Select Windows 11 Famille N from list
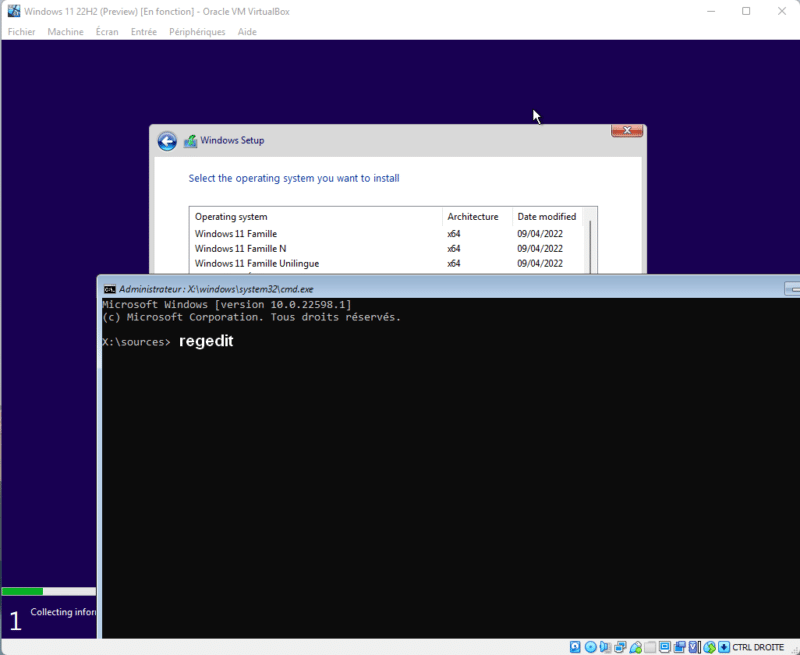 240,249
